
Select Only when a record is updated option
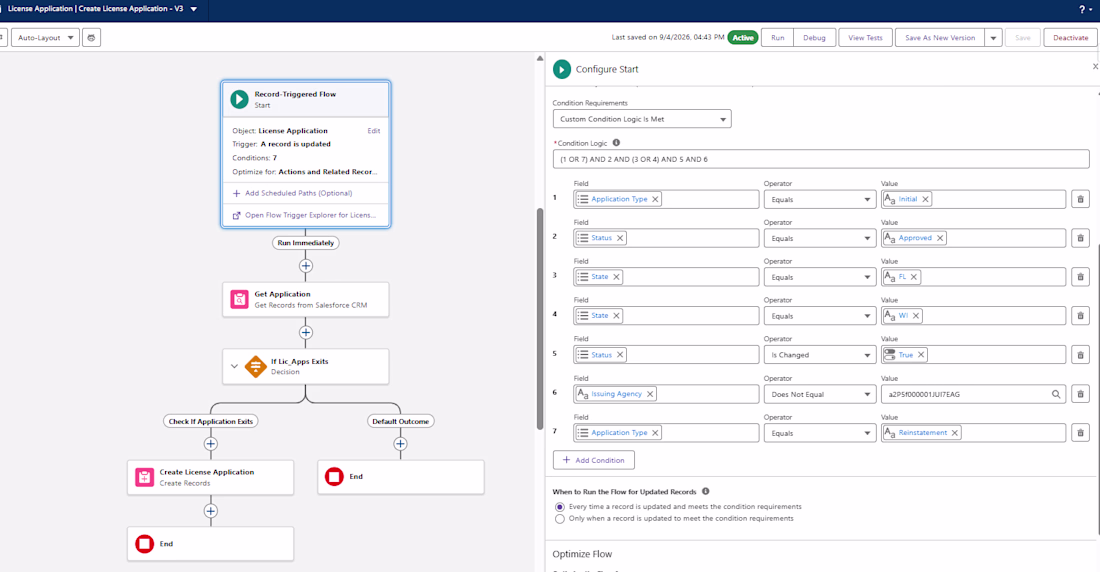pos(559,519)
